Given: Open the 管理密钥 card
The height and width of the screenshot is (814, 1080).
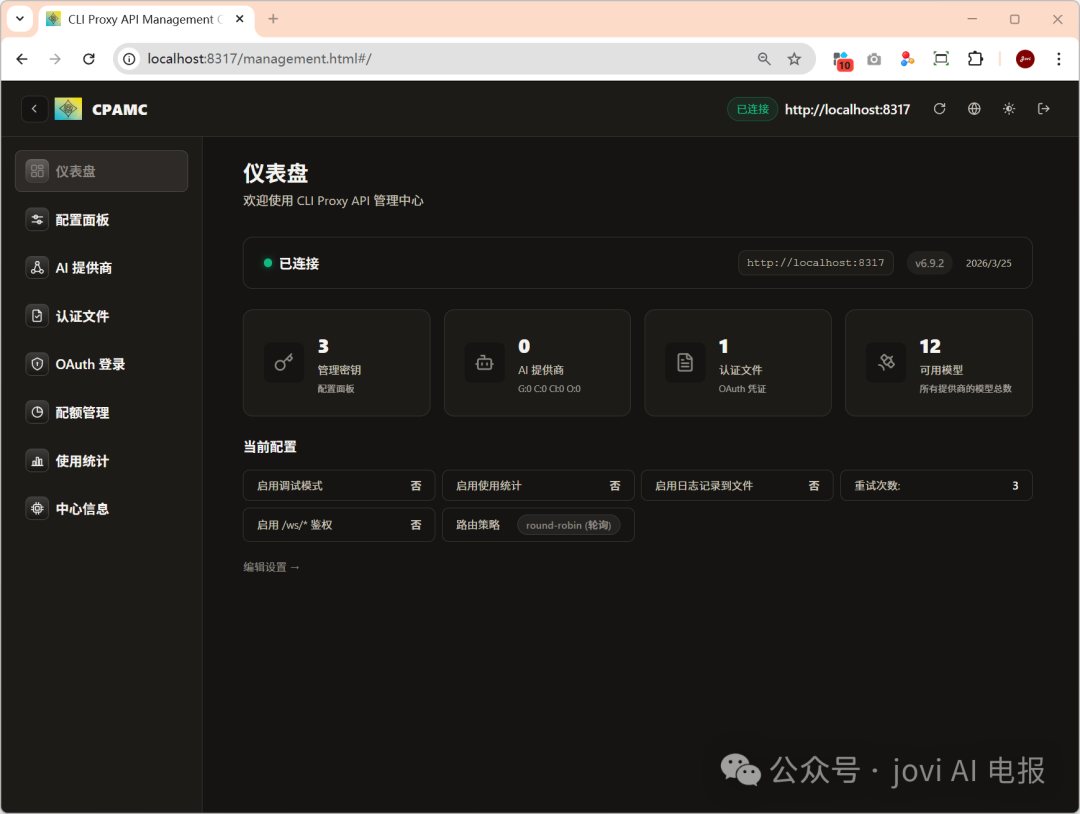Looking at the screenshot, I should tap(337, 362).
